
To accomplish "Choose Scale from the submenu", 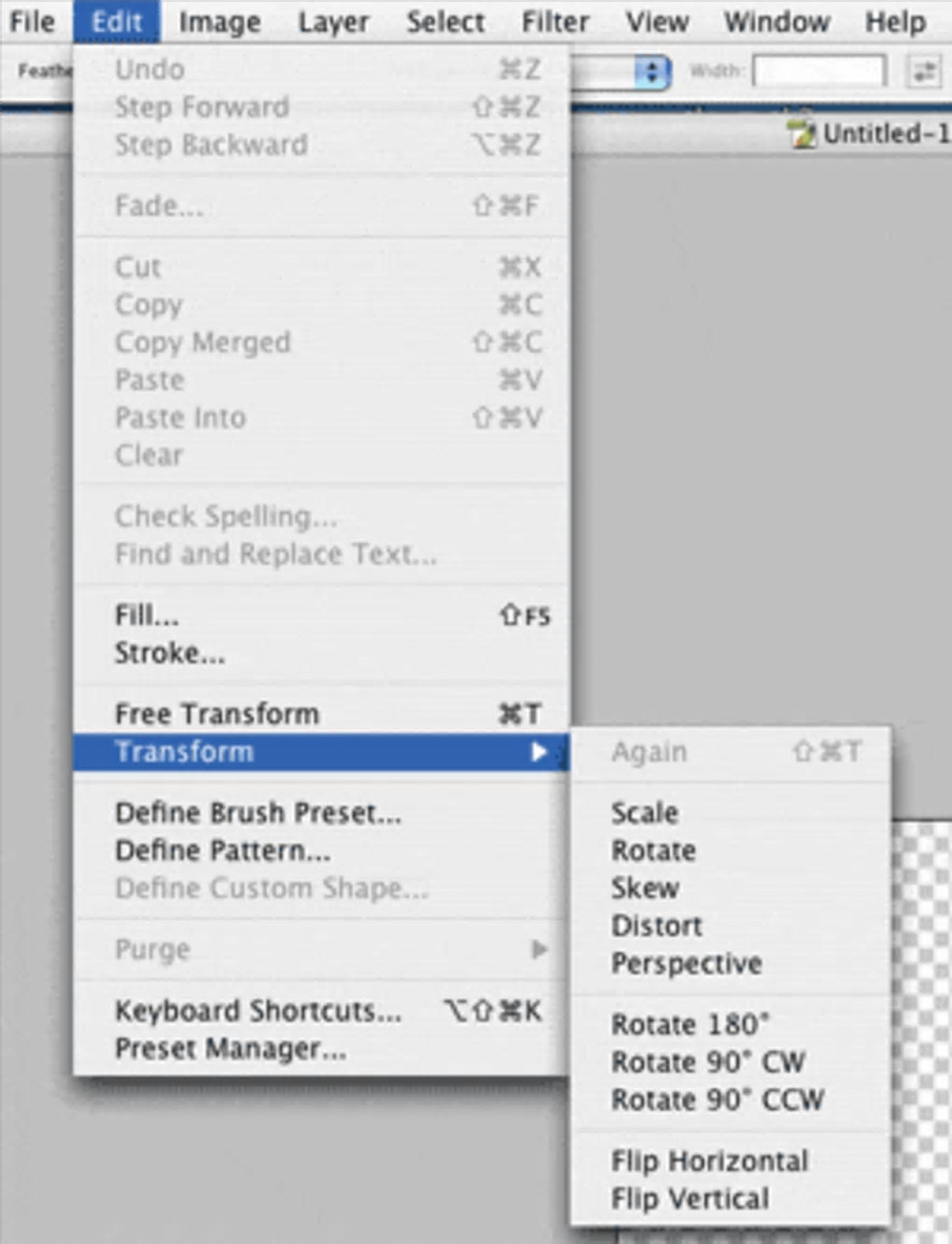I will click(644, 813).
